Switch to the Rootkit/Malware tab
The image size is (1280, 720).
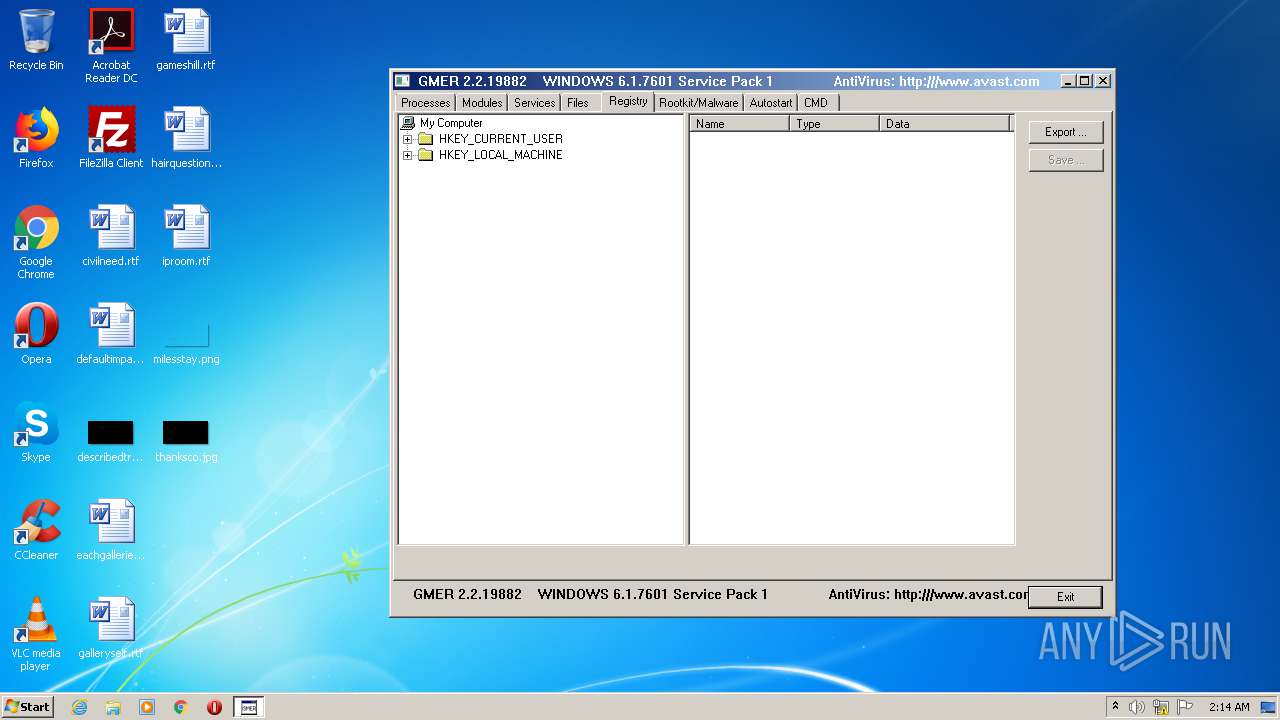[x=699, y=103]
